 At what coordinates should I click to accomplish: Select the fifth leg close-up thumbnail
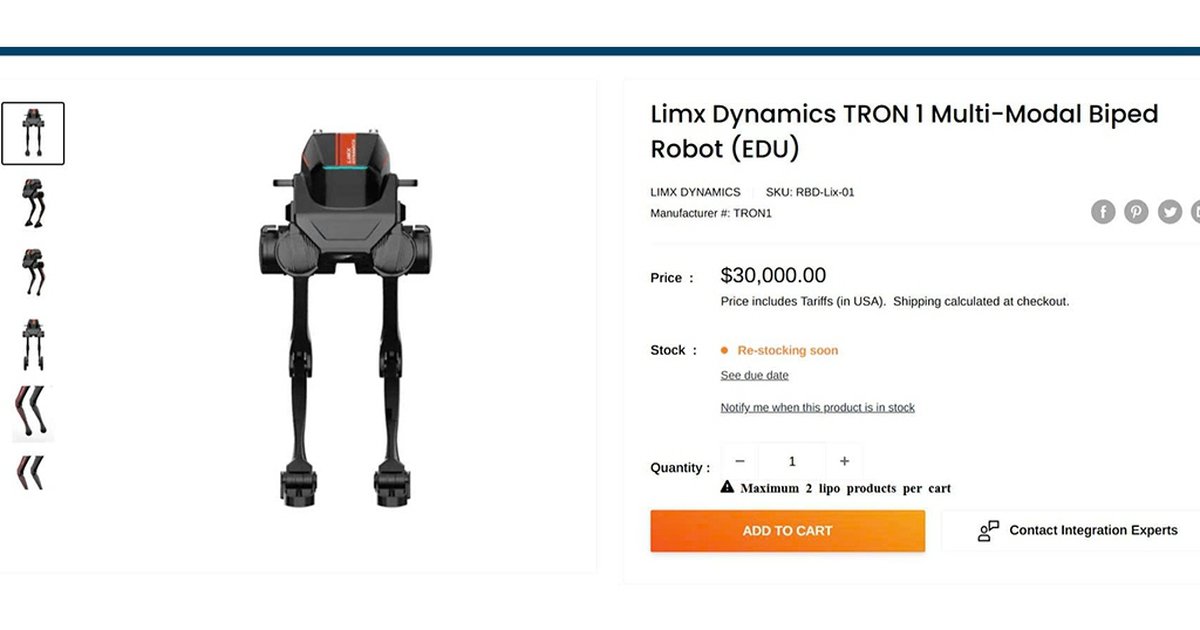coord(33,413)
